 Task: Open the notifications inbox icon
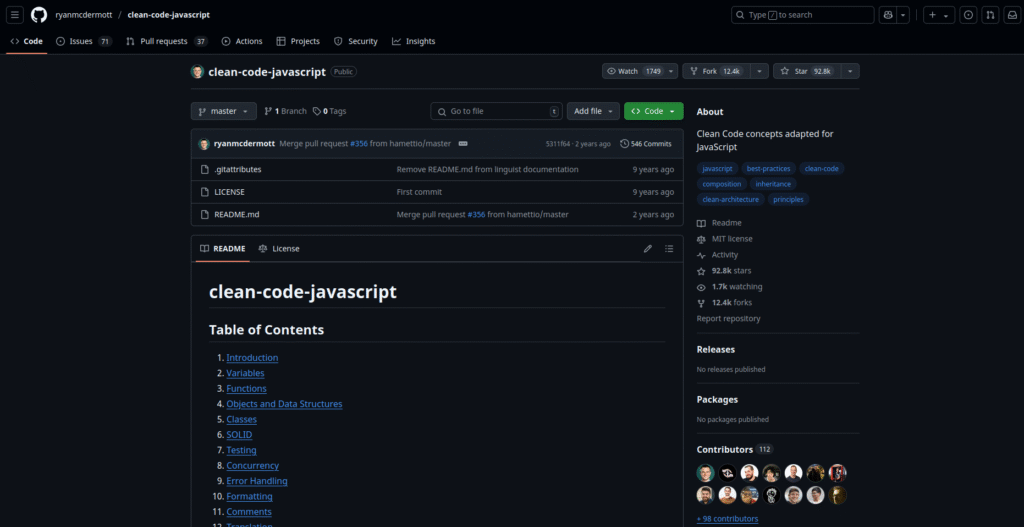[1012, 15]
